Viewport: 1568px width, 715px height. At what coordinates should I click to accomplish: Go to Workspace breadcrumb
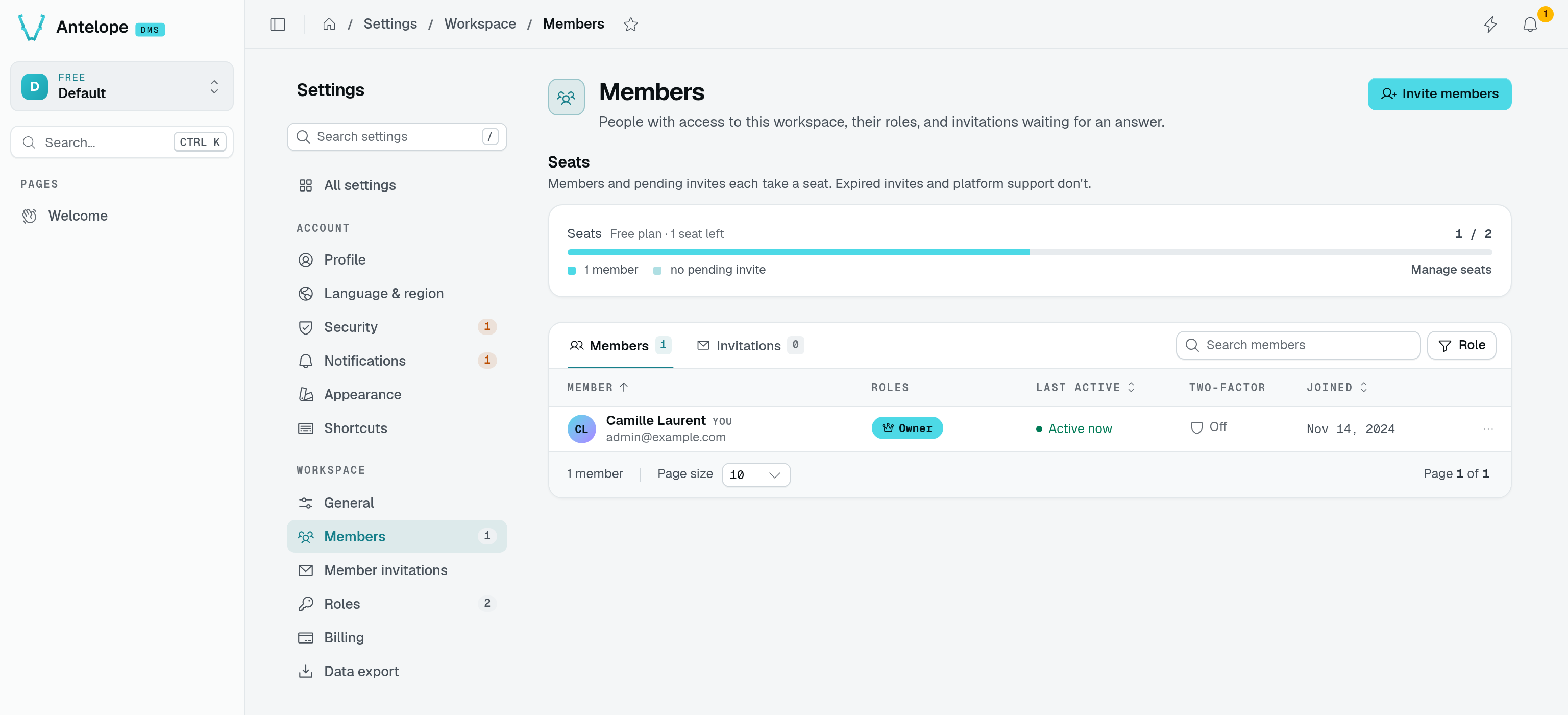coord(480,24)
